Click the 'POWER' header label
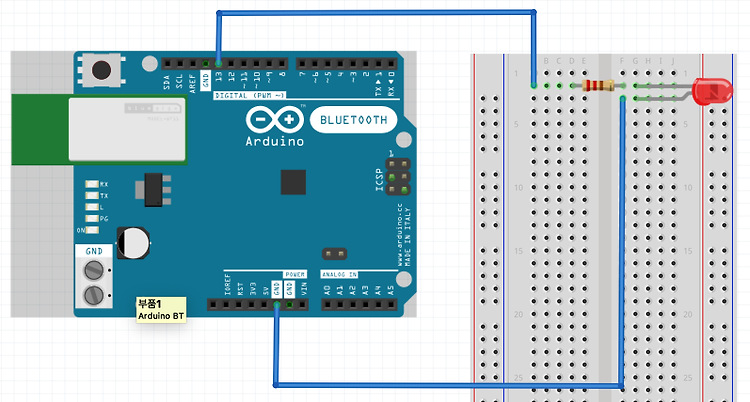Viewport: 750px width, 402px height. (295, 274)
